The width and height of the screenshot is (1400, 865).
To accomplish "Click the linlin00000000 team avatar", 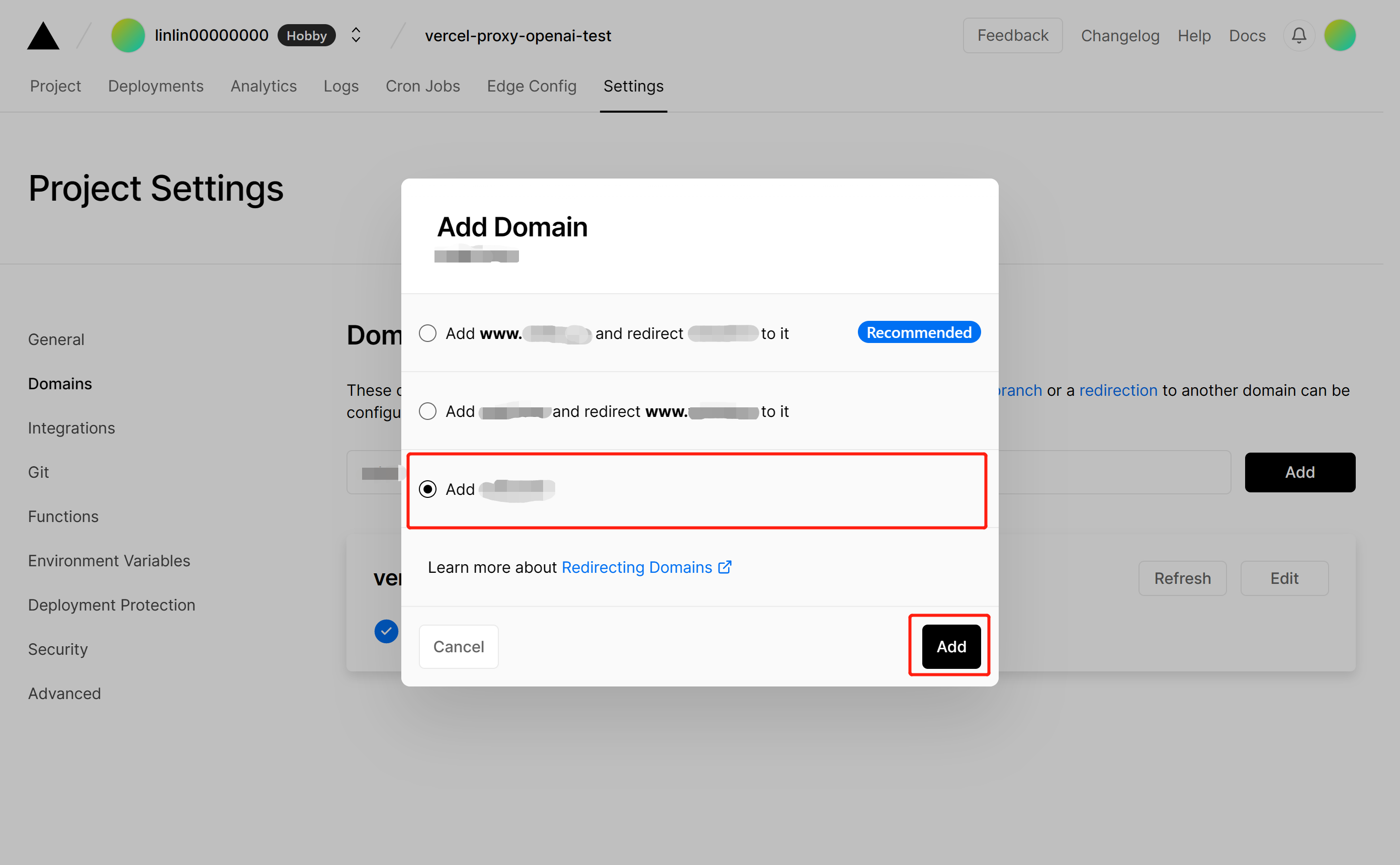I will pos(128,36).
